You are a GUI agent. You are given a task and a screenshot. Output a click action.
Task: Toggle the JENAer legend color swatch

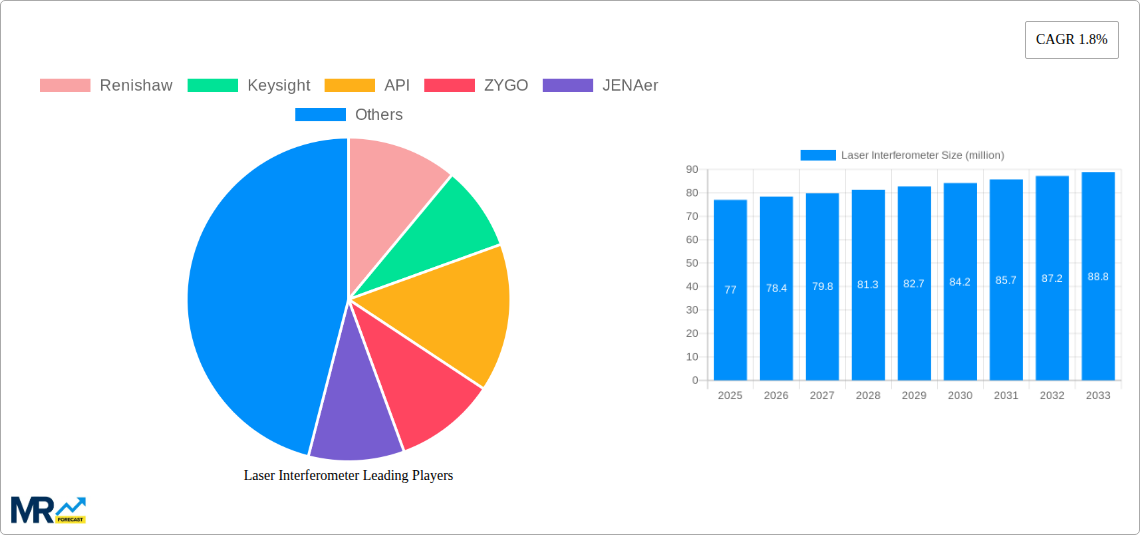tap(568, 86)
